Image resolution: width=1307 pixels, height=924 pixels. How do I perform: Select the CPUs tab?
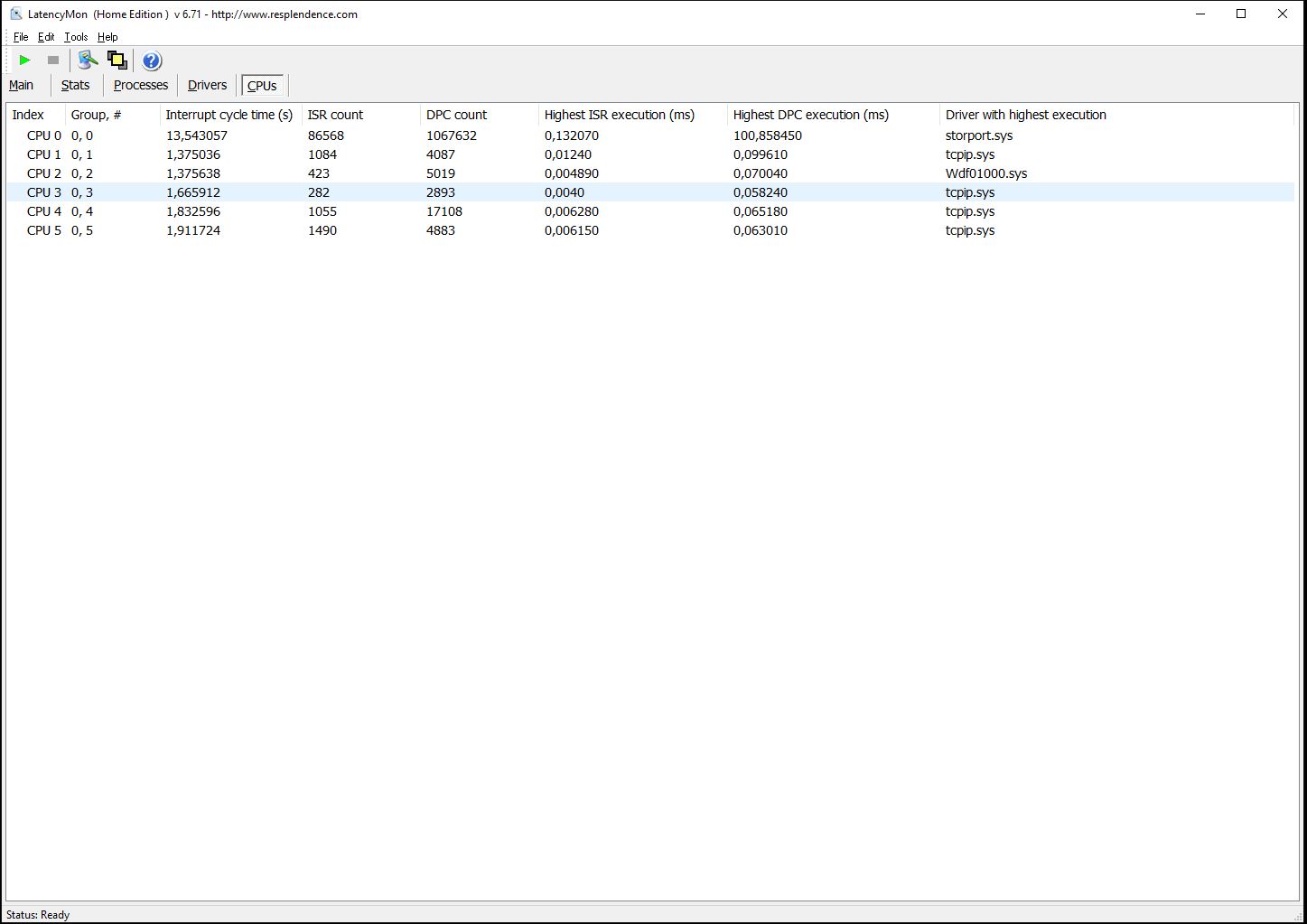262,86
